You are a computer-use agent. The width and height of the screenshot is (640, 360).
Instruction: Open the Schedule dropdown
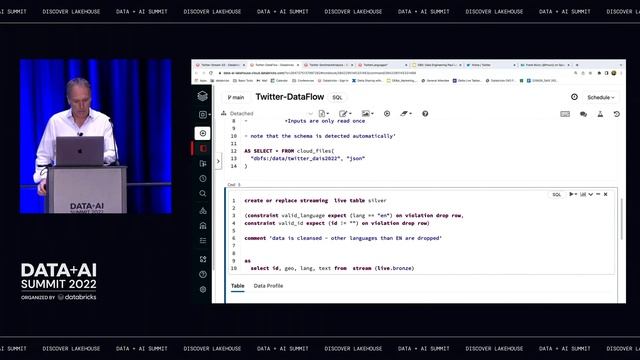click(x=600, y=98)
